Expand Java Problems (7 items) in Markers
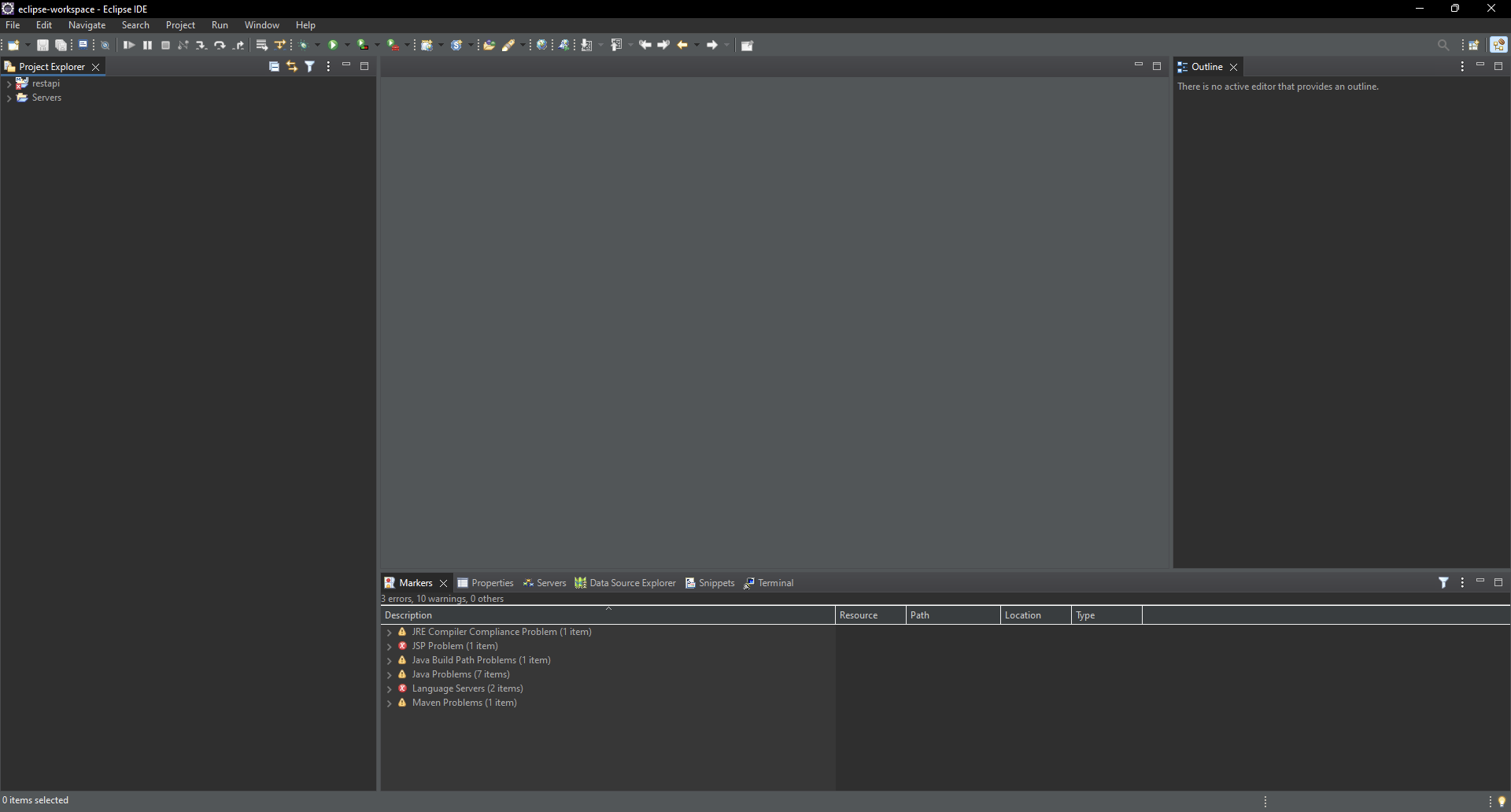This screenshot has width=1511, height=812. 390,674
